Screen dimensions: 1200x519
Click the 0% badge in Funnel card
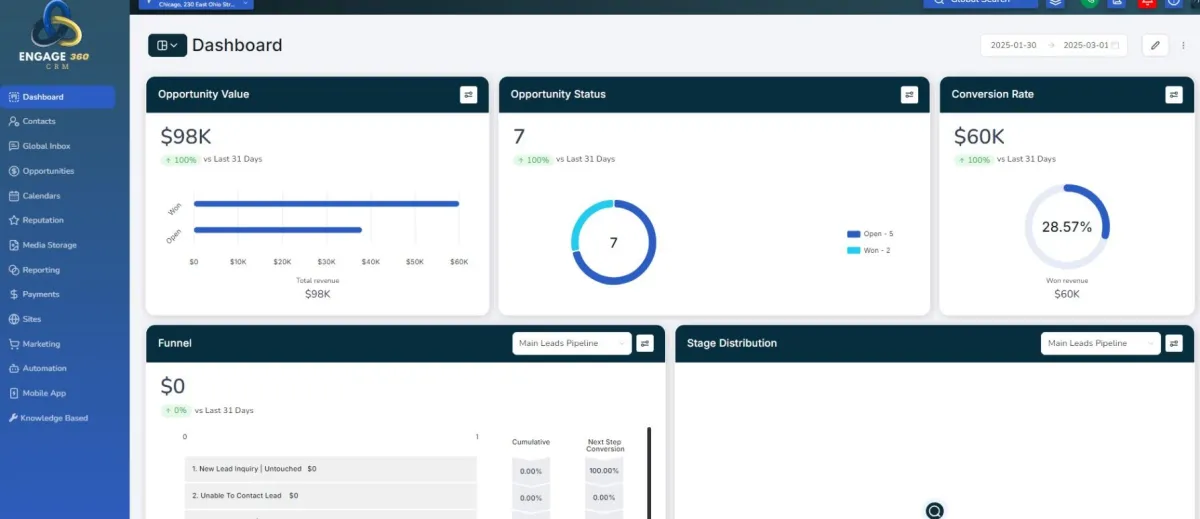click(175, 411)
